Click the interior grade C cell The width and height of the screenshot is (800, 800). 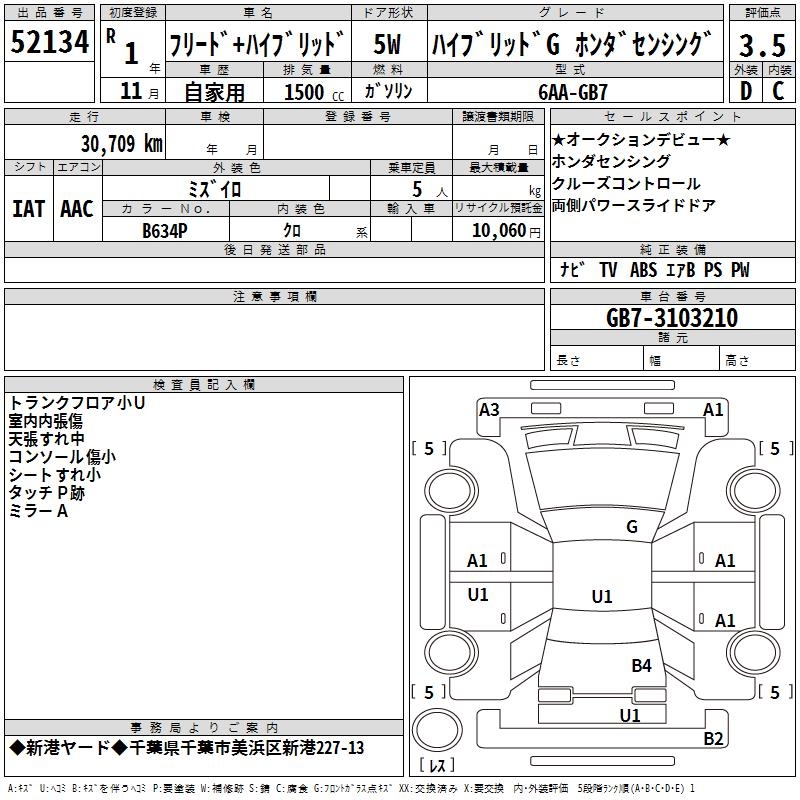[778, 90]
